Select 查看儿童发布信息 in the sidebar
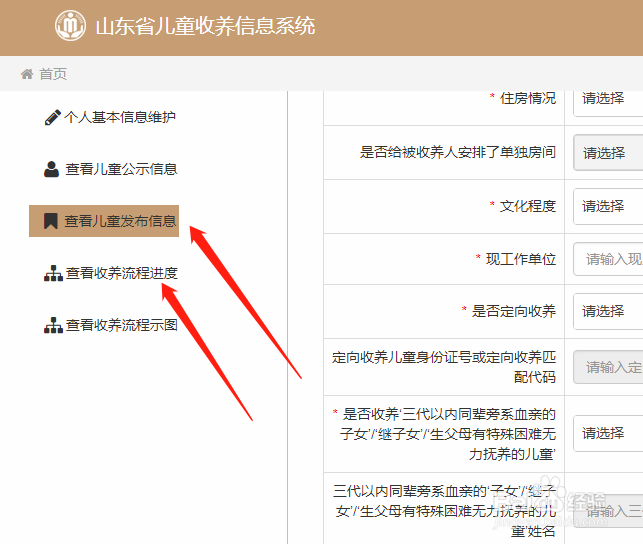Image resolution: width=643 pixels, height=544 pixels. (104, 221)
